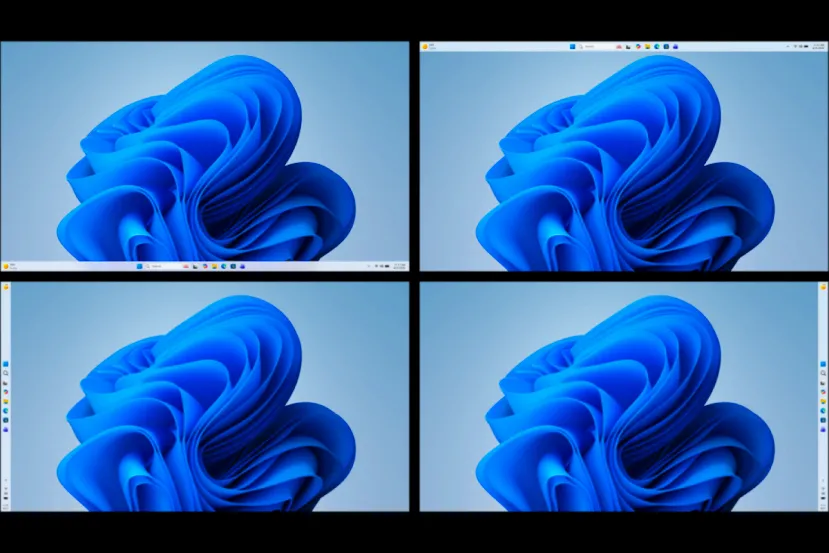
Task: Open the weather widget on the bottom taskbar
Action: tap(7, 266)
